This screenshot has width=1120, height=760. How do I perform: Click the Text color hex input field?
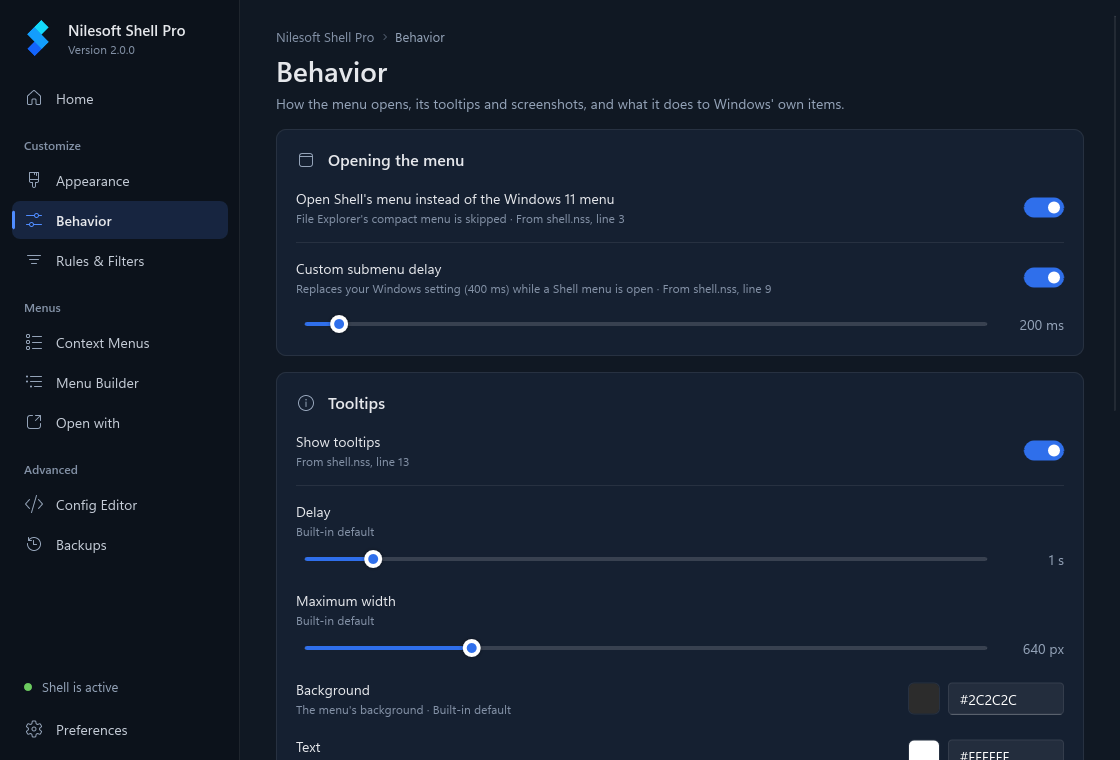(x=1006, y=750)
